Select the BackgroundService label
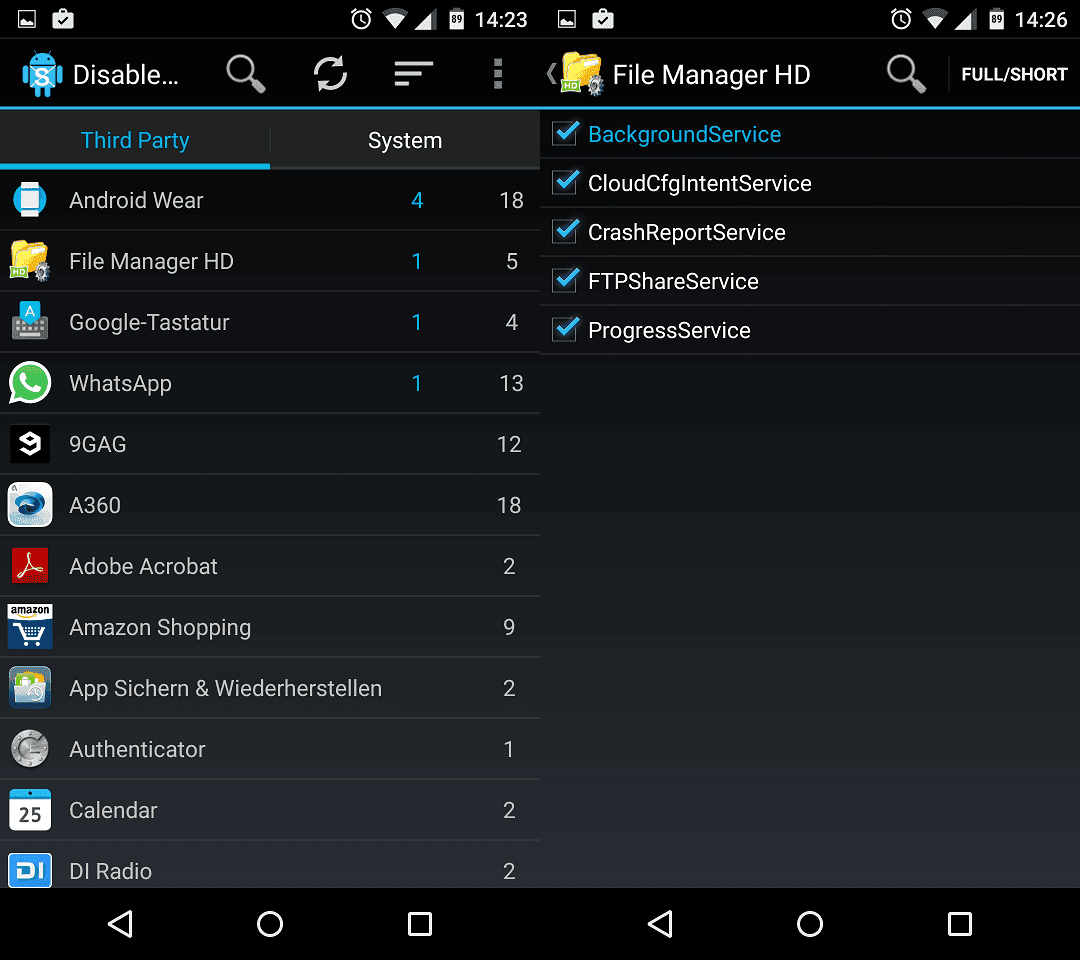This screenshot has height=960, width=1080. coord(685,134)
